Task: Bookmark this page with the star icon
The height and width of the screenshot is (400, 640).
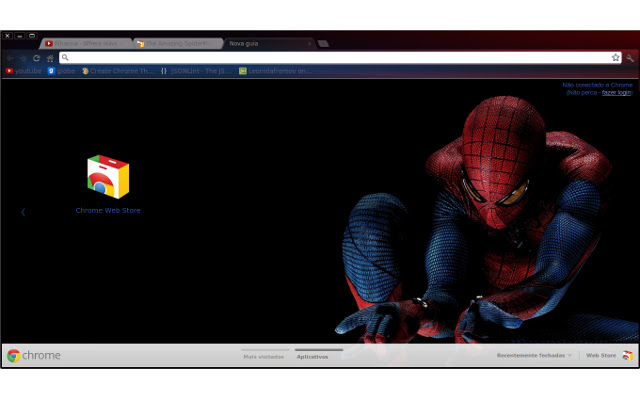Action: click(616, 58)
